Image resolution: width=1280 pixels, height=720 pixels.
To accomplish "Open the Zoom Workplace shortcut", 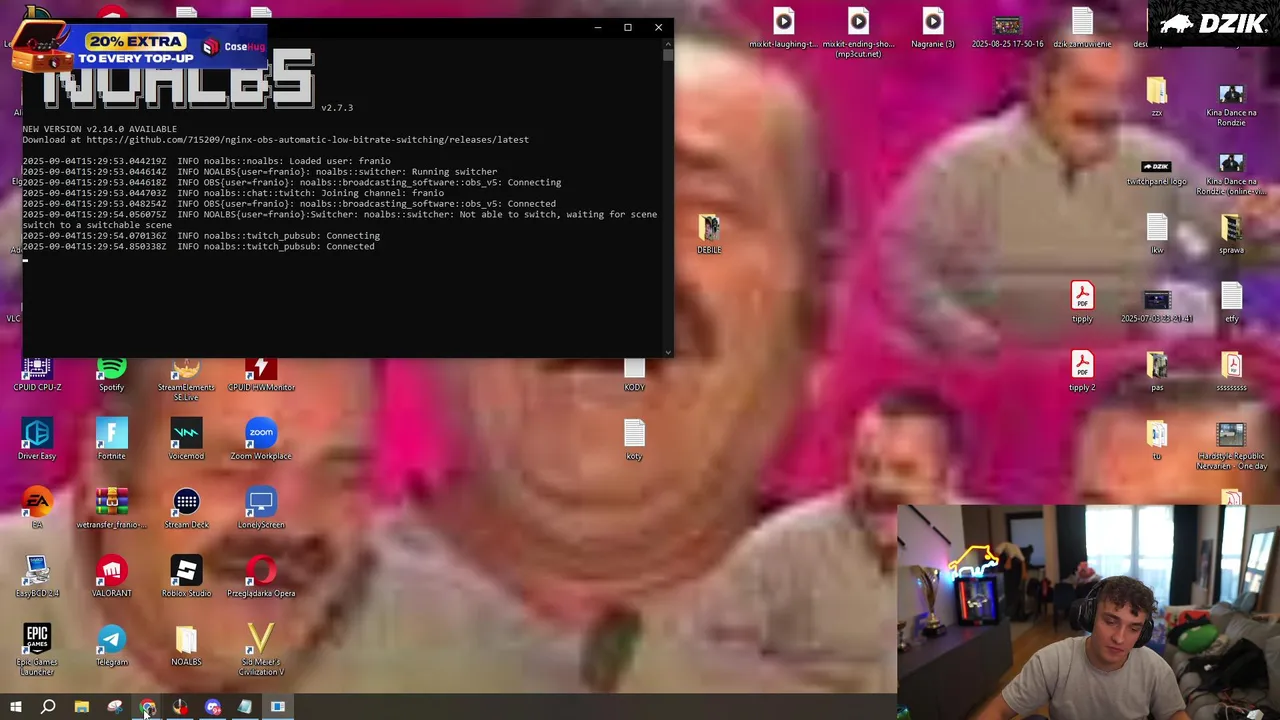I will tap(261, 439).
